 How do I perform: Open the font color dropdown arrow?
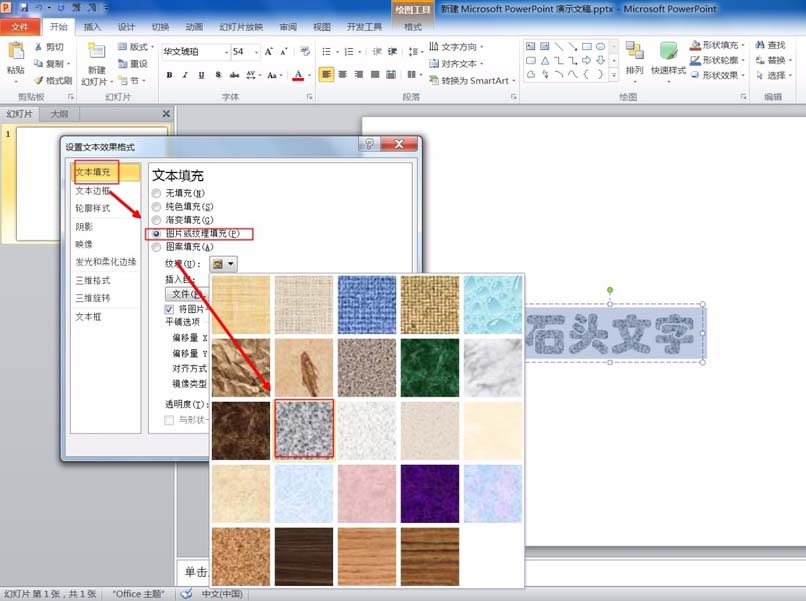(307, 76)
